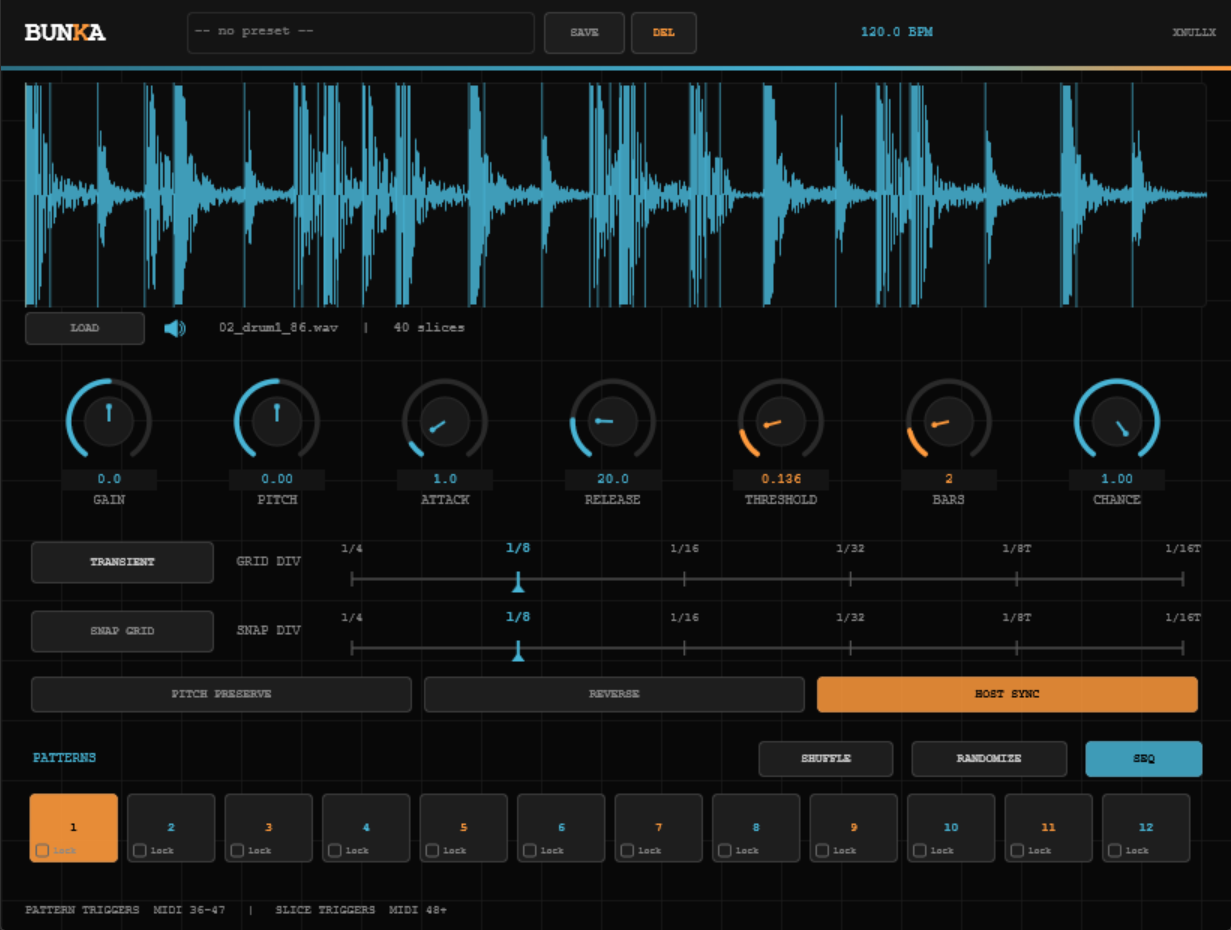This screenshot has height=930, width=1231.
Task: Click the GRID DIV slider handle
Action: [518, 582]
